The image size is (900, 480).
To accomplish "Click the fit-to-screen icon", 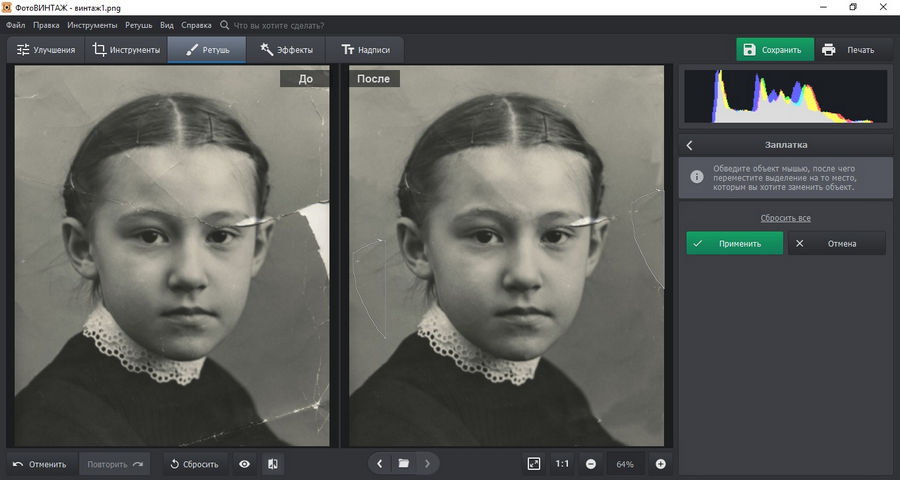I will pyautogui.click(x=534, y=464).
